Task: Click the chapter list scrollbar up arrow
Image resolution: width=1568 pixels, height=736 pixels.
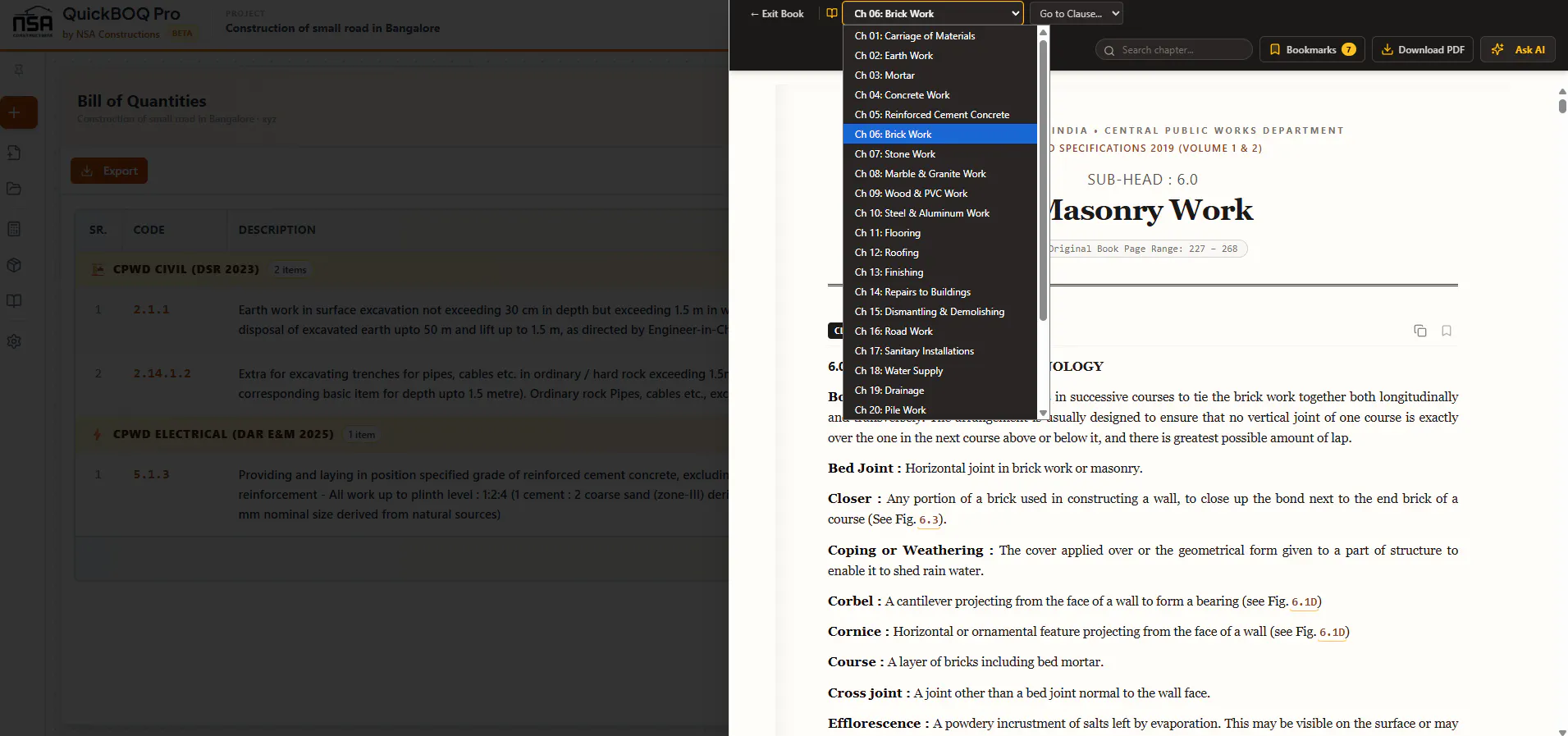Action: 1043,32
